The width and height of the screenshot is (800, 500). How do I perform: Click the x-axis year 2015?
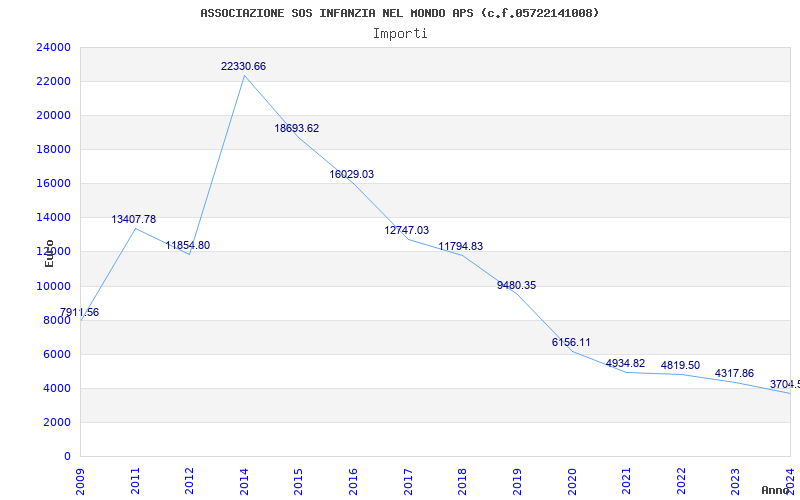[298, 481]
